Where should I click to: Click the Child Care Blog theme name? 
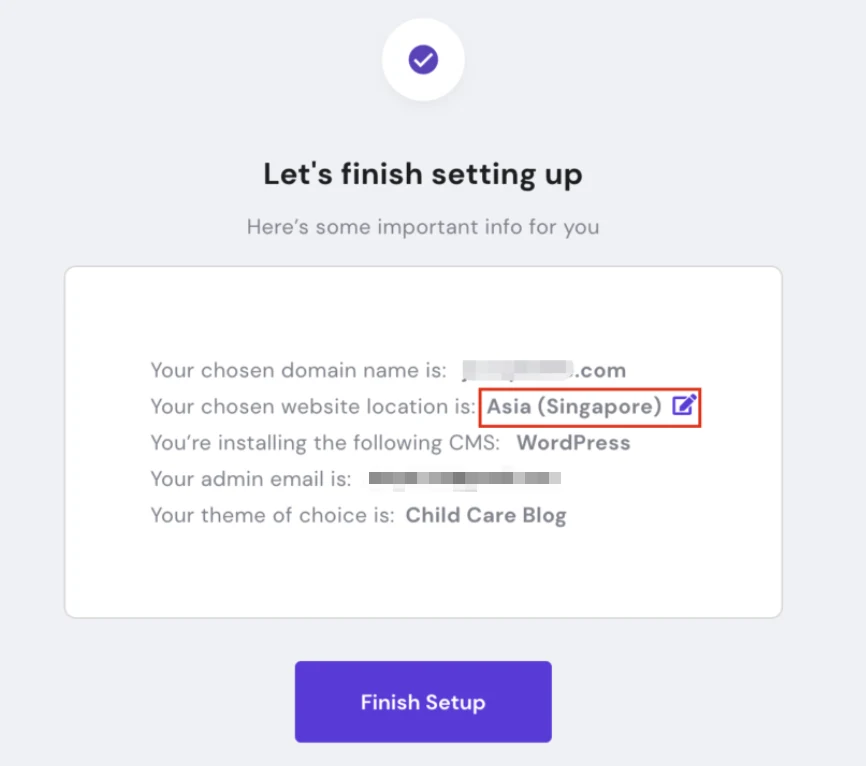tap(486, 515)
